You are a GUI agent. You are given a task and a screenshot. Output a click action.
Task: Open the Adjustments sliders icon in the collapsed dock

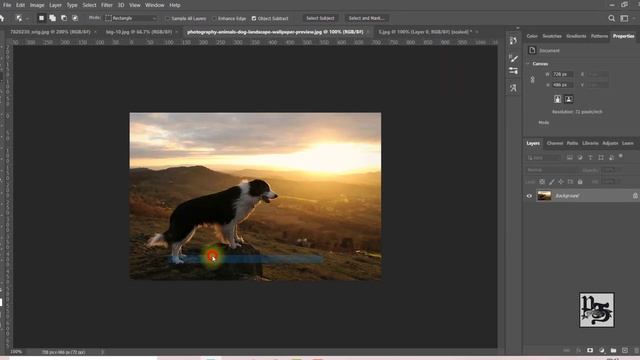(x=513, y=71)
